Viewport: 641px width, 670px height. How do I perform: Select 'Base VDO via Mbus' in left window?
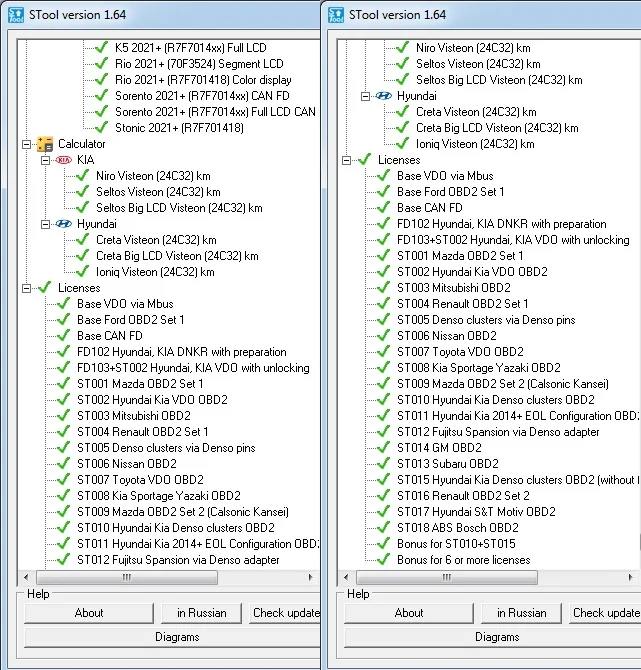(x=125, y=304)
